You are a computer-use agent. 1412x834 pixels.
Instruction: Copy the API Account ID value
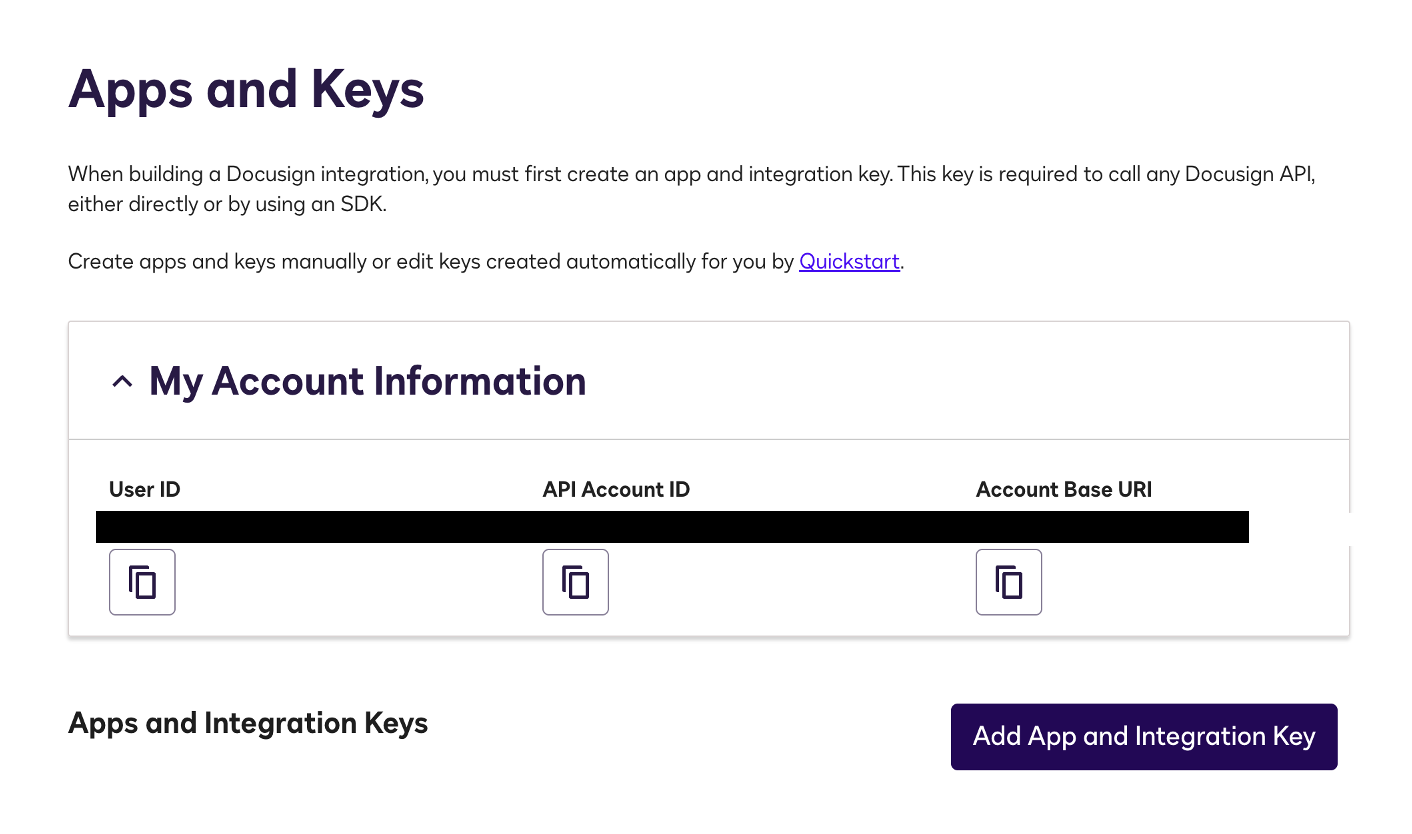tap(575, 582)
